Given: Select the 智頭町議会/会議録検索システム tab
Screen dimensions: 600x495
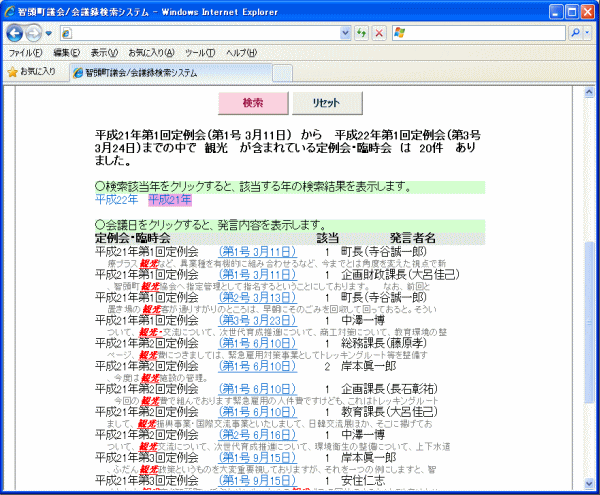Looking at the screenshot, I should (x=171, y=73).
